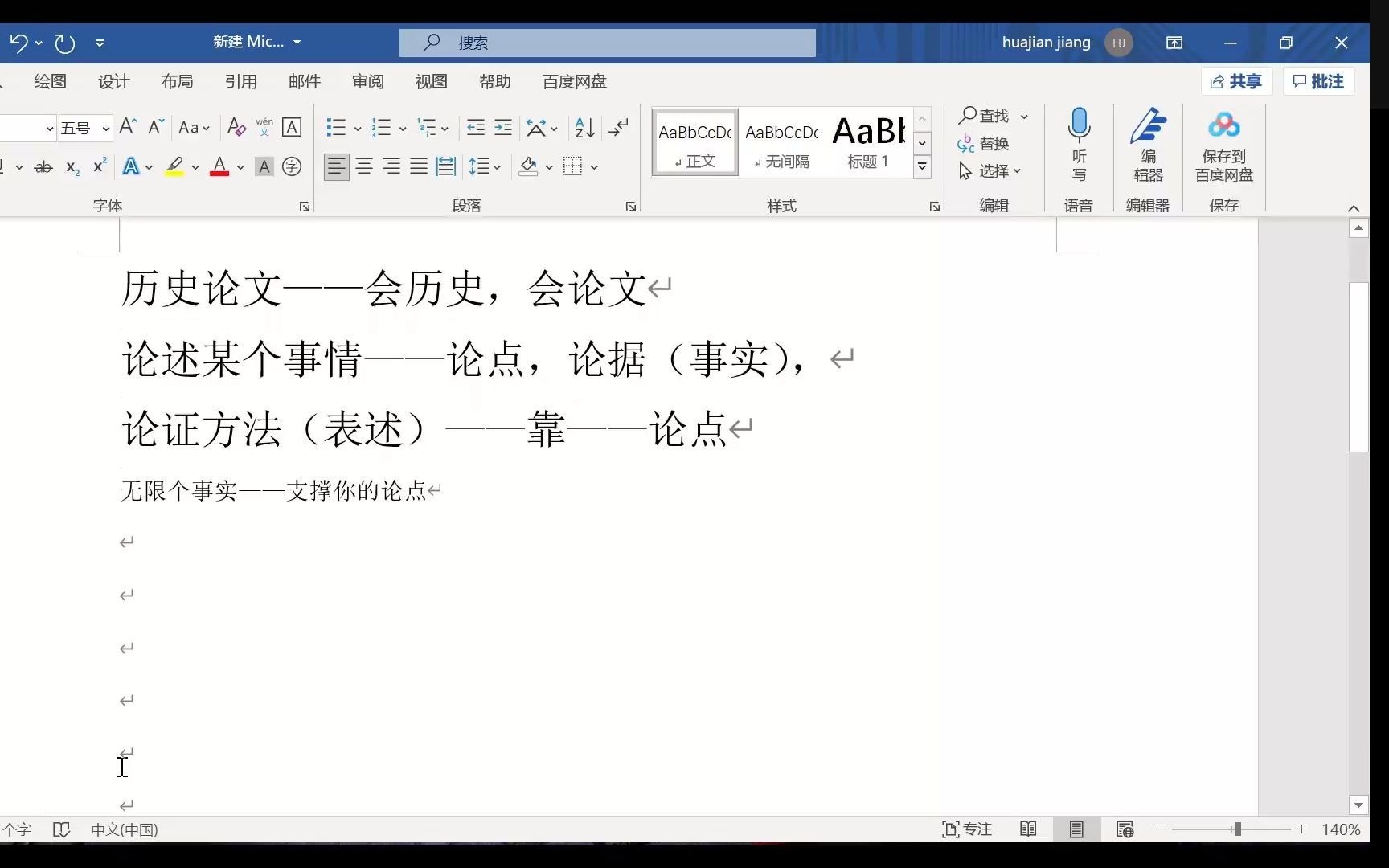Viewport: 1389px width, 868px height.
Task: Collapse the ribbon
Action: click(1354, 208)
